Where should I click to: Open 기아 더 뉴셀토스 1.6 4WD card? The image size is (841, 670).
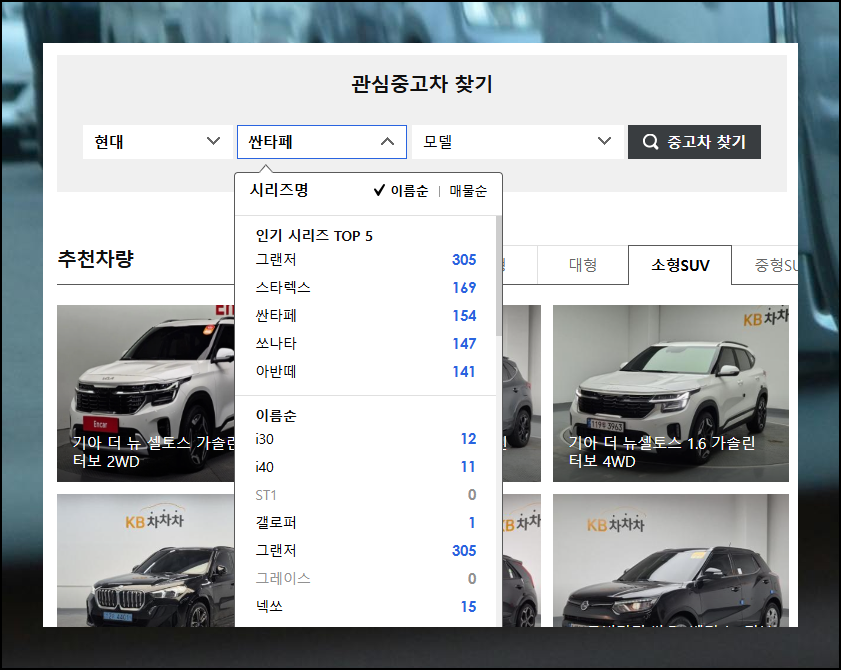tap(670, 393)
